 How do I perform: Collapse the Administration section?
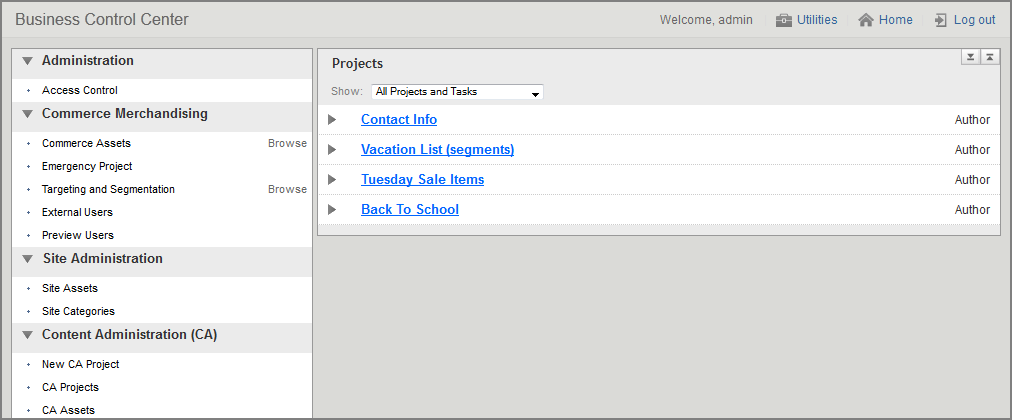coord(27,61)
